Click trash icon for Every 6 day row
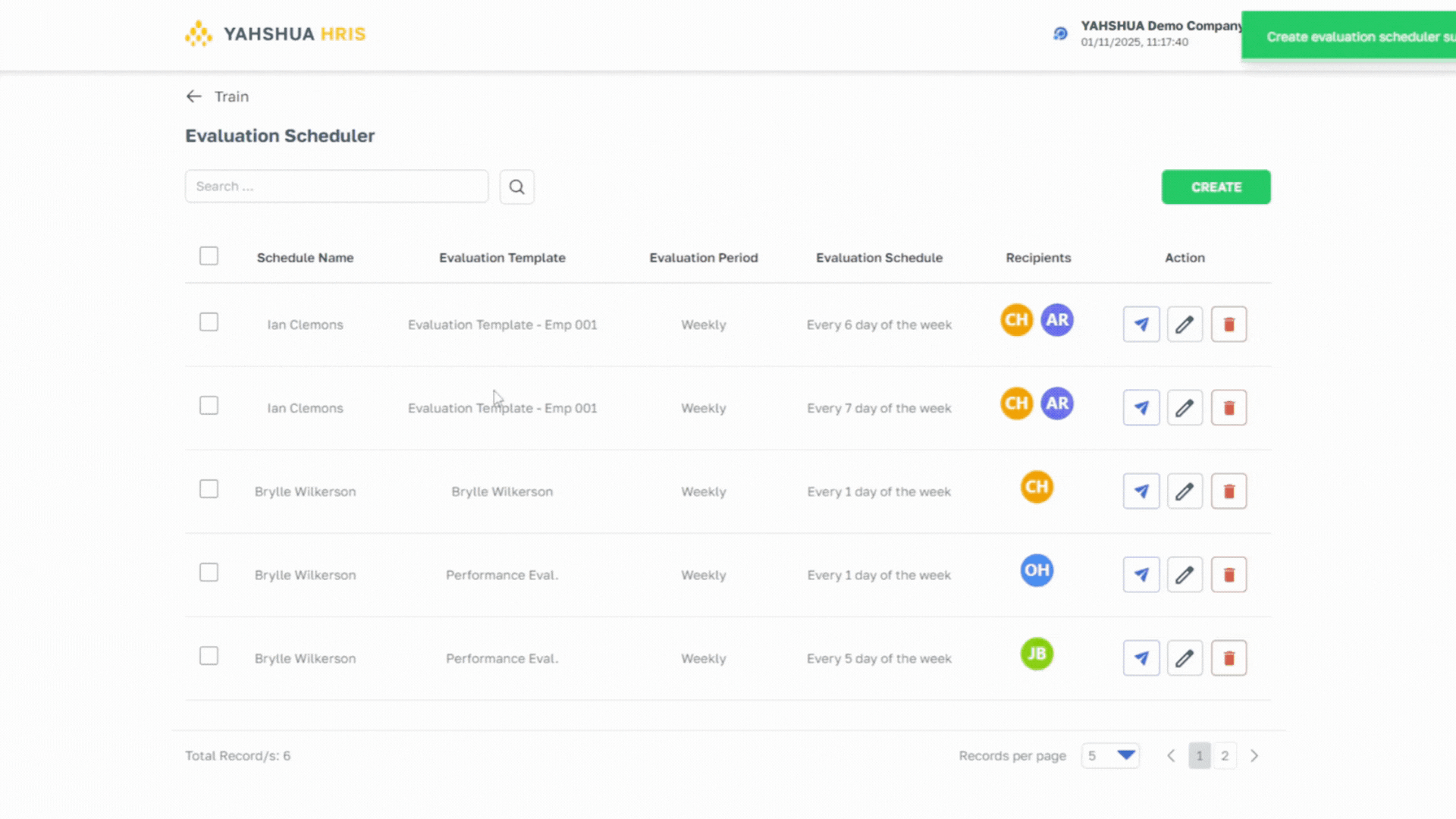The height and width of the screenshot is (819, 1456). click(x=1228, y=325)
